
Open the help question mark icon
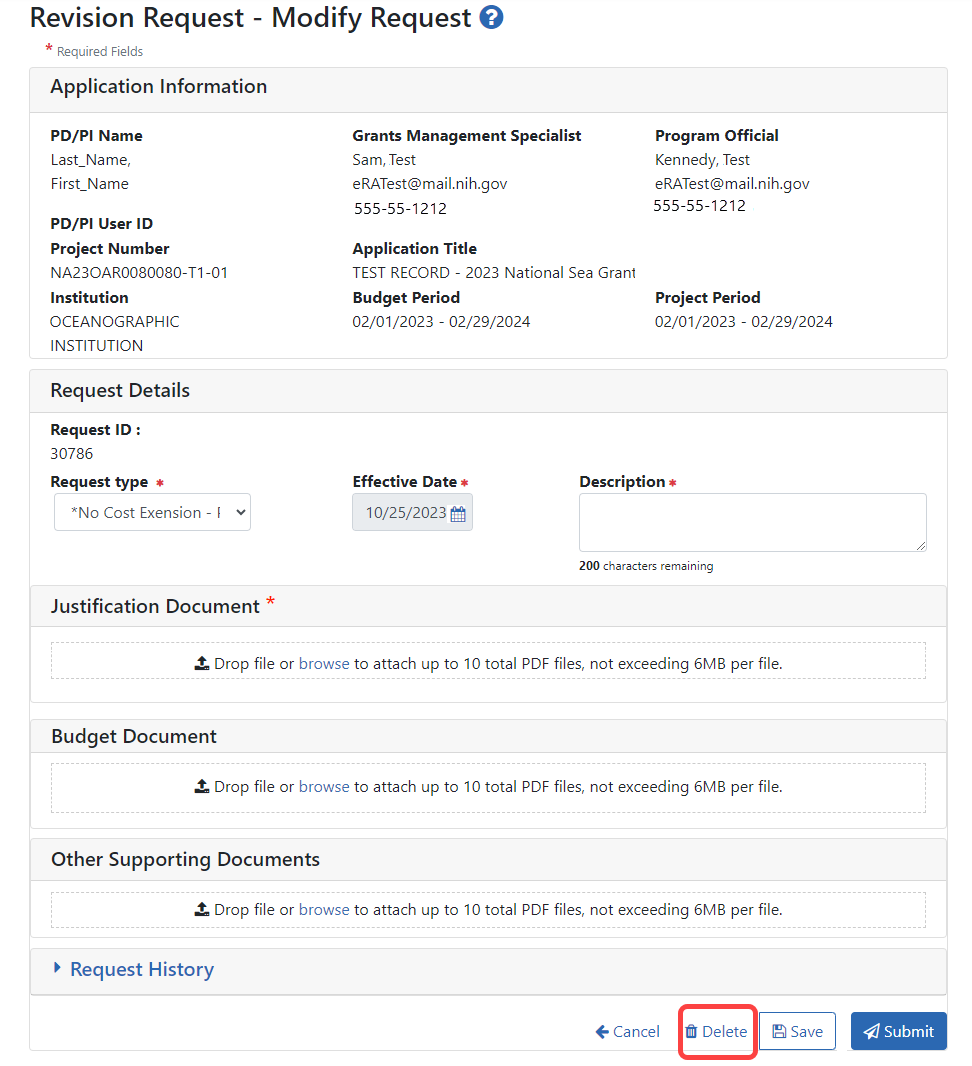[x=491, y=17]
